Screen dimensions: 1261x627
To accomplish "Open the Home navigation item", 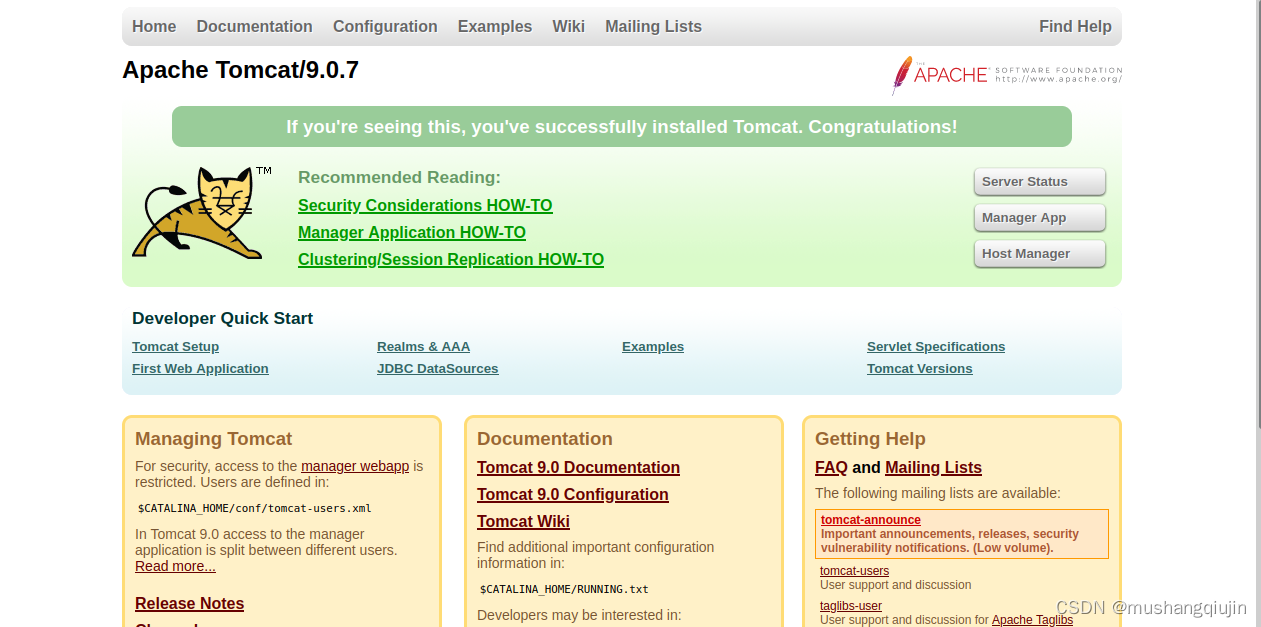I will click(154, 27).
